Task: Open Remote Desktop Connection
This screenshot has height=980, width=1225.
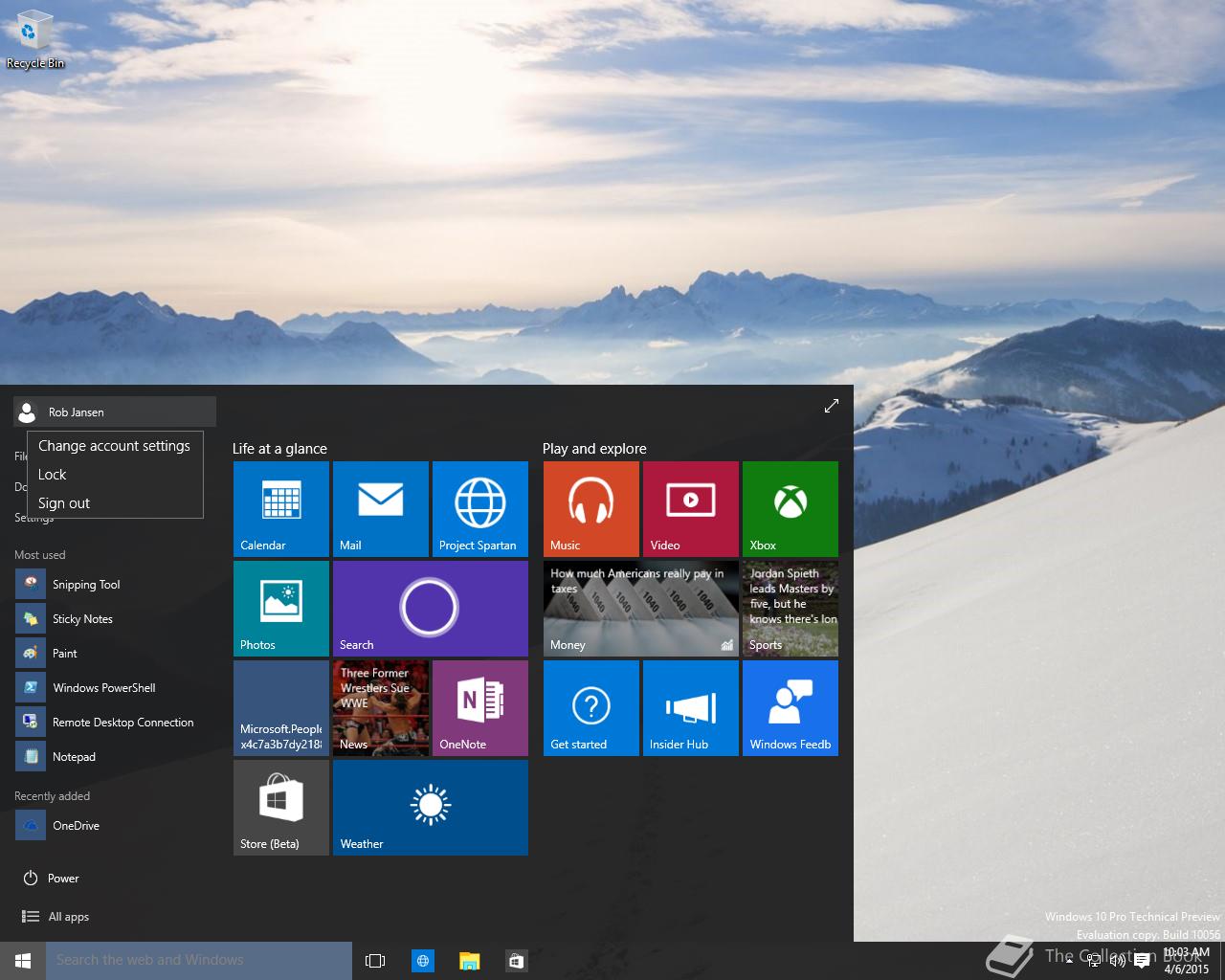Action: coord(115,723)
